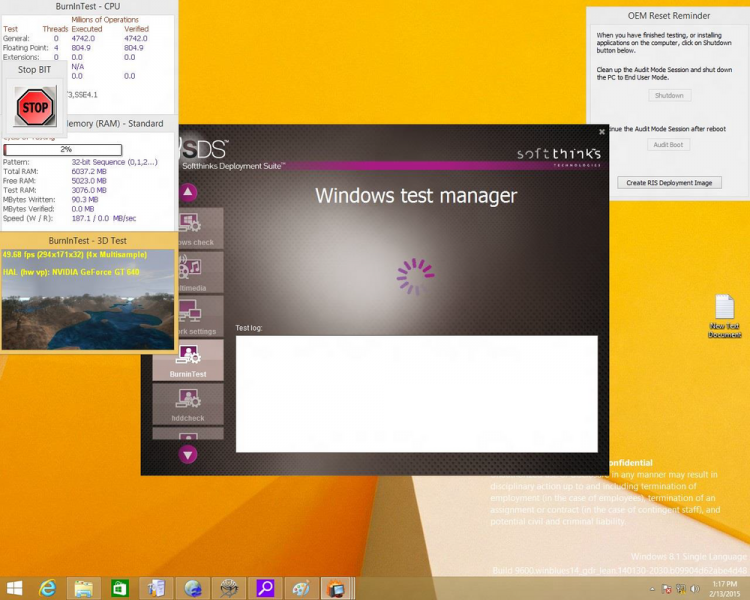Open the hddcheck item in SDS sidebar
750x600 pixels.
coord(188,404)
